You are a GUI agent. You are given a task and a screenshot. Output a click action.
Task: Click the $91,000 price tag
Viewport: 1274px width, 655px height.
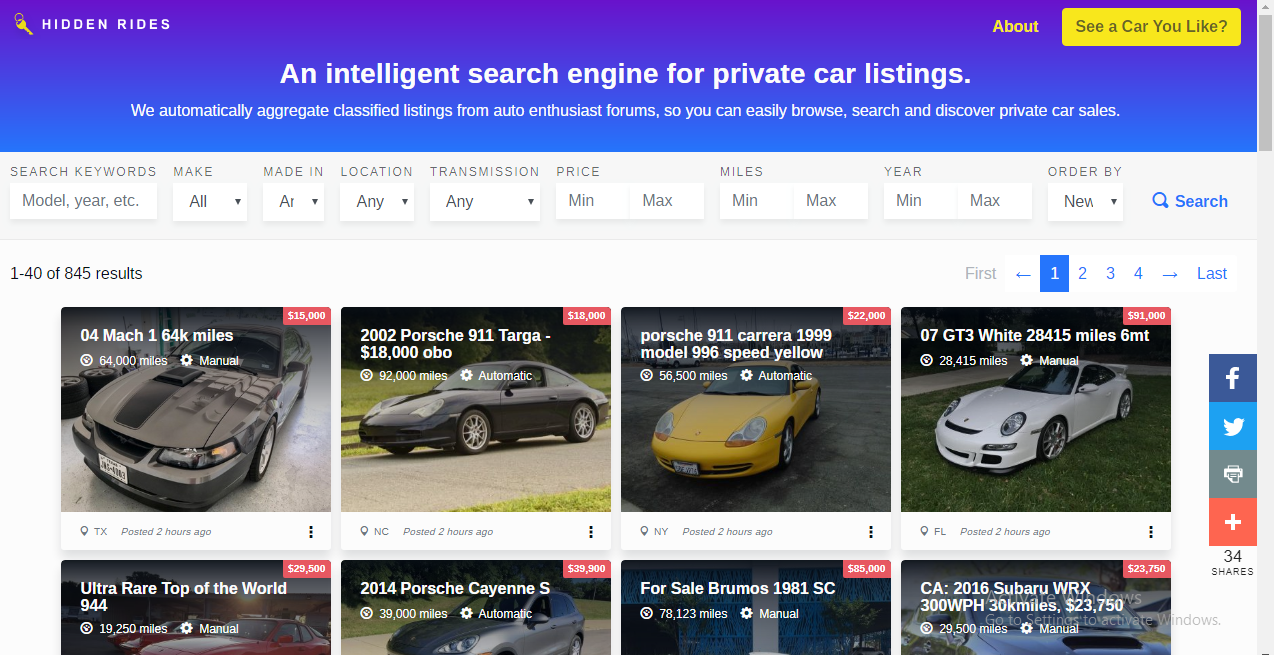[1147, 316]
